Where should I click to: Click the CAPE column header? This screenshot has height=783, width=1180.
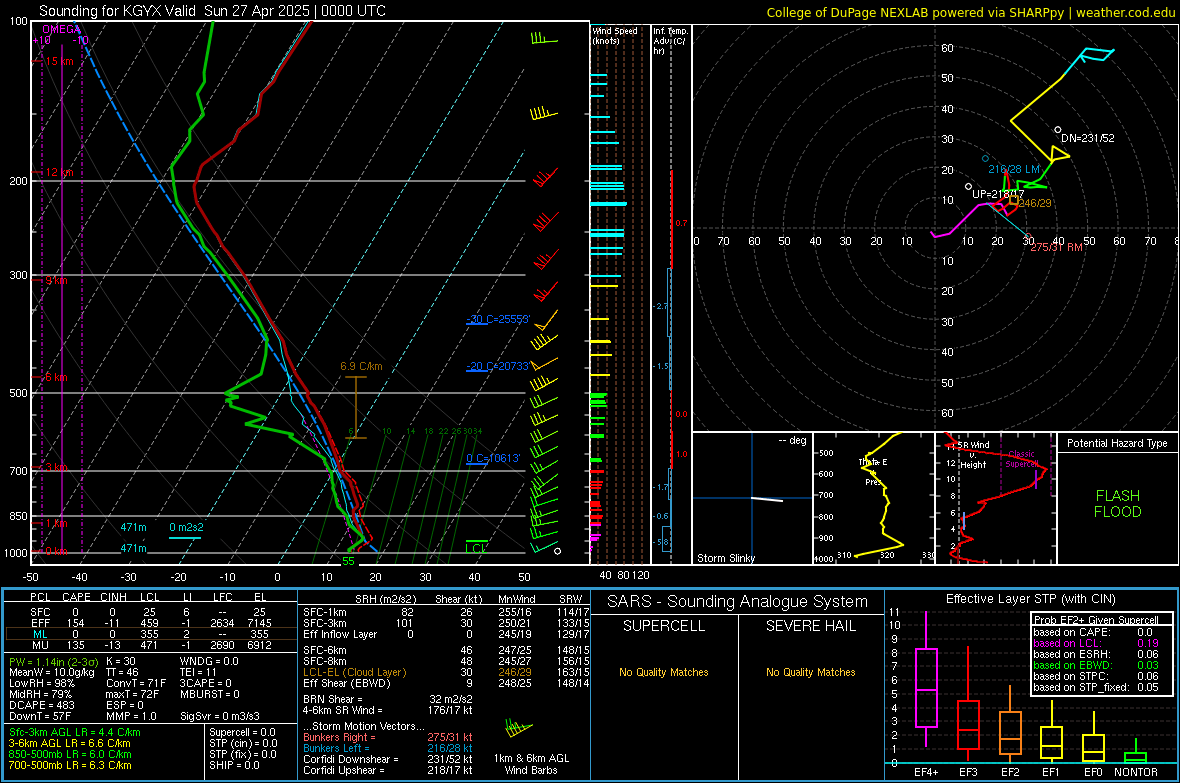pyautogui.click(x=76, y=597)
